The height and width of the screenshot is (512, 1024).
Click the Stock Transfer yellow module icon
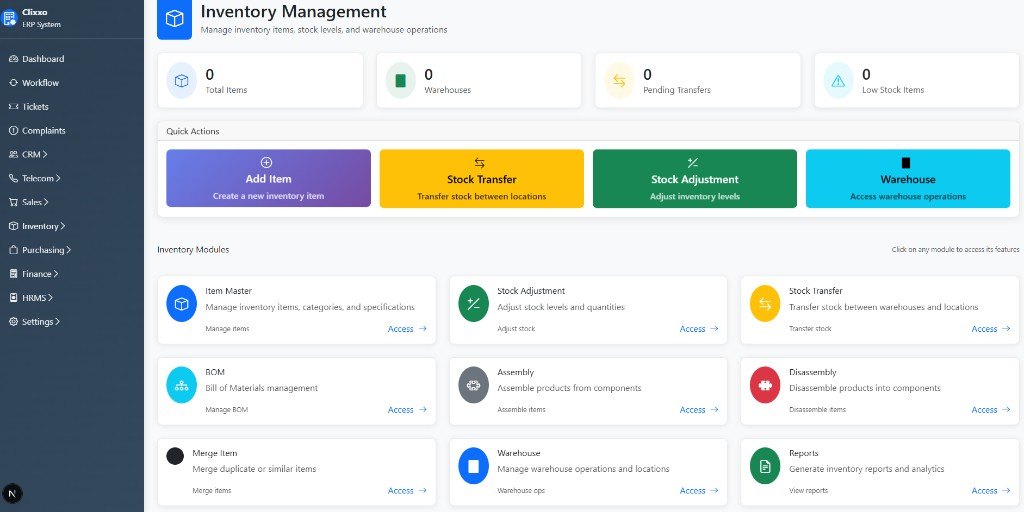click(x=765, y=304)
